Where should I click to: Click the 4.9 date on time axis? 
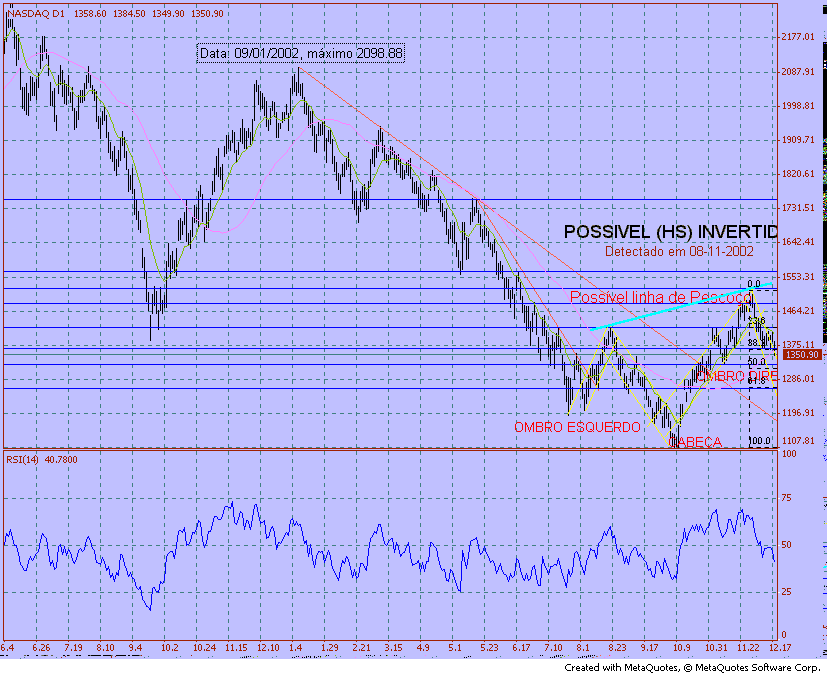pyautogui.click(x=423, y=648)
